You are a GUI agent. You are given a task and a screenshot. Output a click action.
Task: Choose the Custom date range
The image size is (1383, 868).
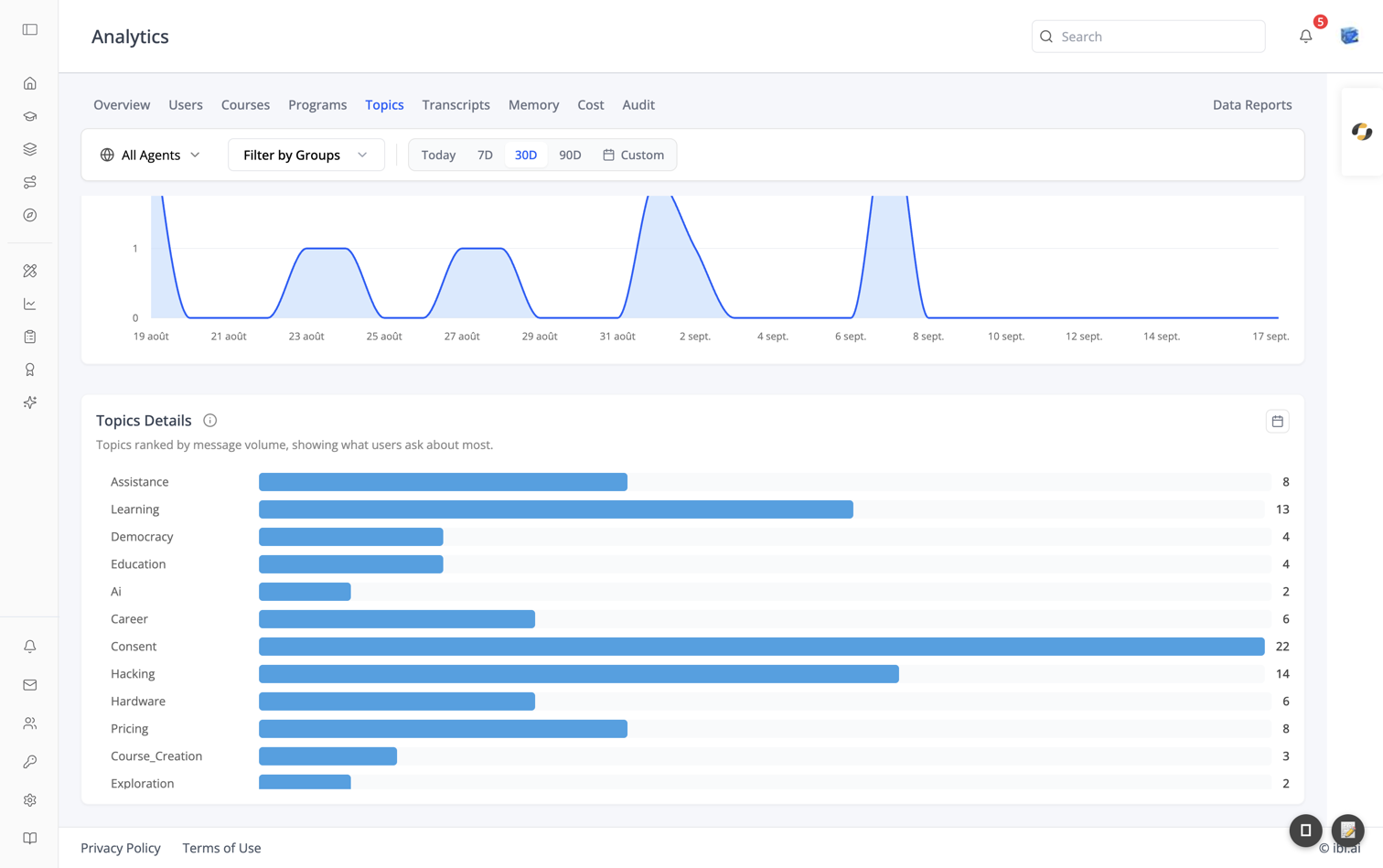pyautogui.click(x=634, y=155)
